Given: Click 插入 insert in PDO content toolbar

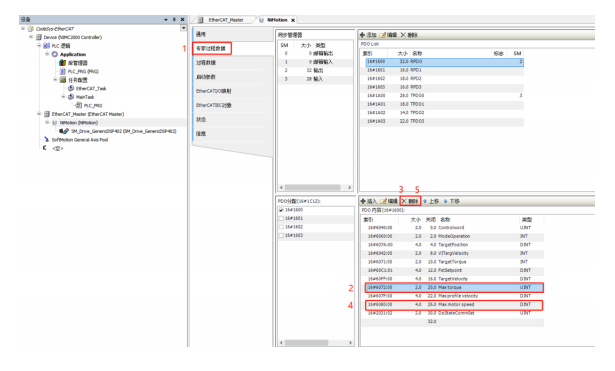Looking at the screenshot, I should point(368,201).
